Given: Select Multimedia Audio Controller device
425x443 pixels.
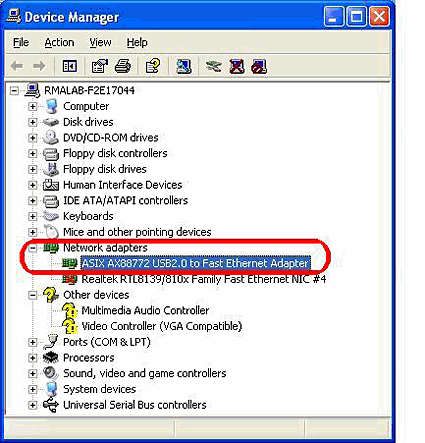Looking at the screenshot, I should (x=145, y=310).
